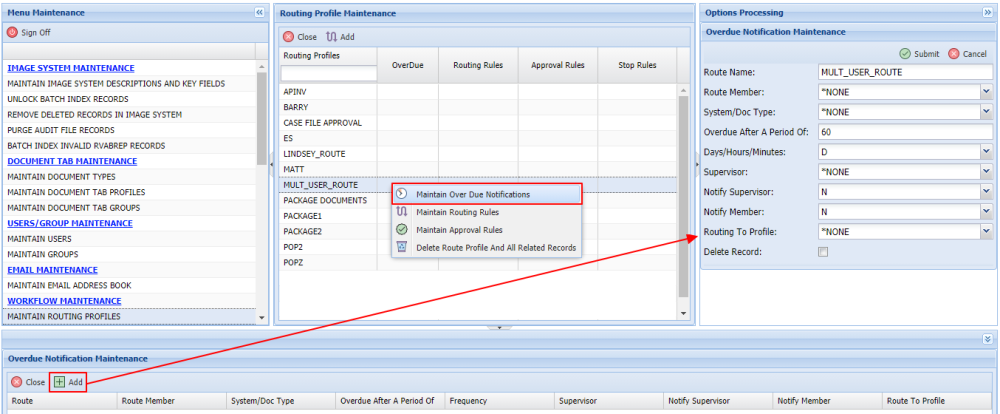Open USERS/GROUP MAINTENANCE link
Screen dimensions: 1000x414
click(x=70, y=223)
